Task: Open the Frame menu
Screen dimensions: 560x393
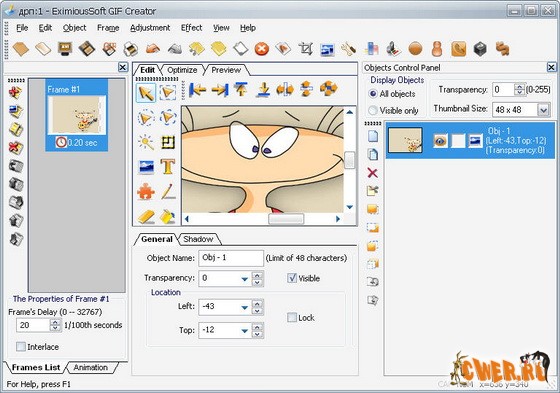Action: [x=108, y=28]
